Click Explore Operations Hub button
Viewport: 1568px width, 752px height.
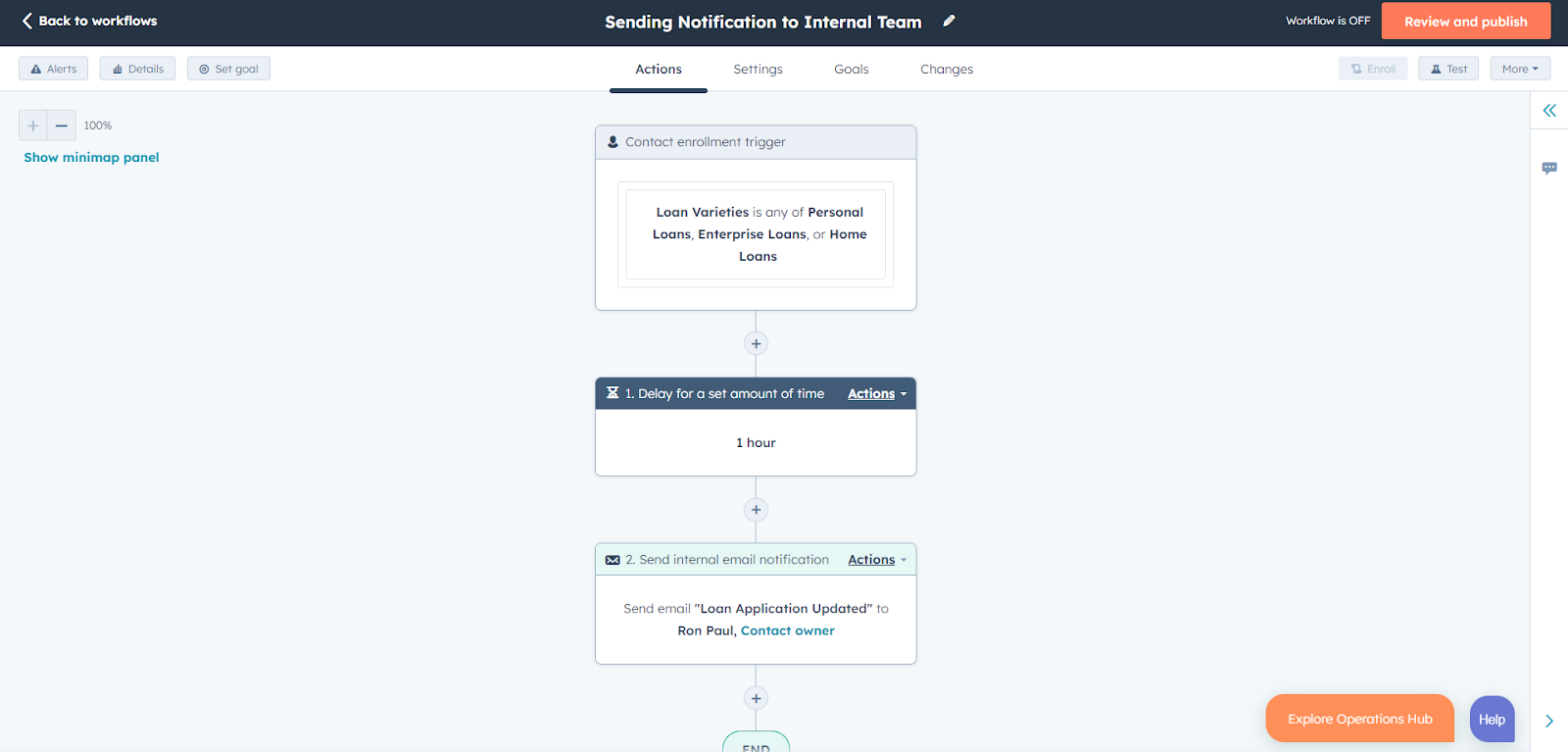(x=1360, y=719)
